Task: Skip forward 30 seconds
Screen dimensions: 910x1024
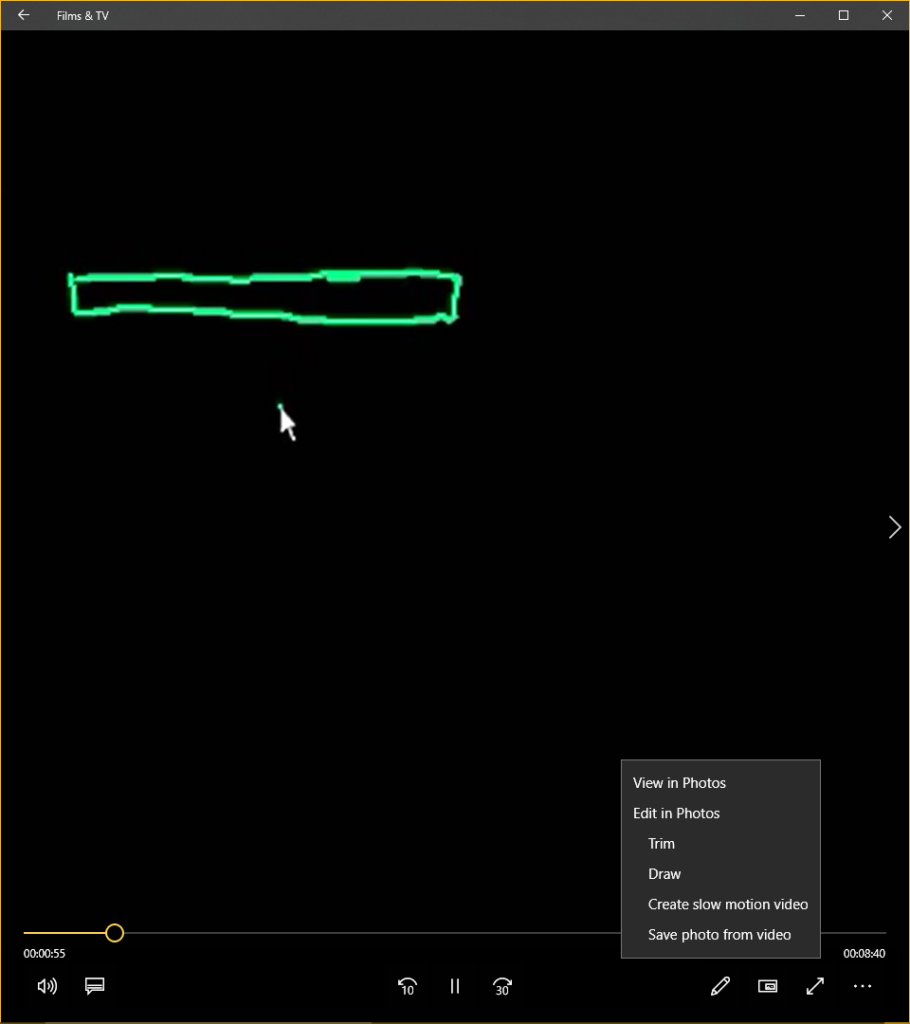Action: tap(502, 986)
